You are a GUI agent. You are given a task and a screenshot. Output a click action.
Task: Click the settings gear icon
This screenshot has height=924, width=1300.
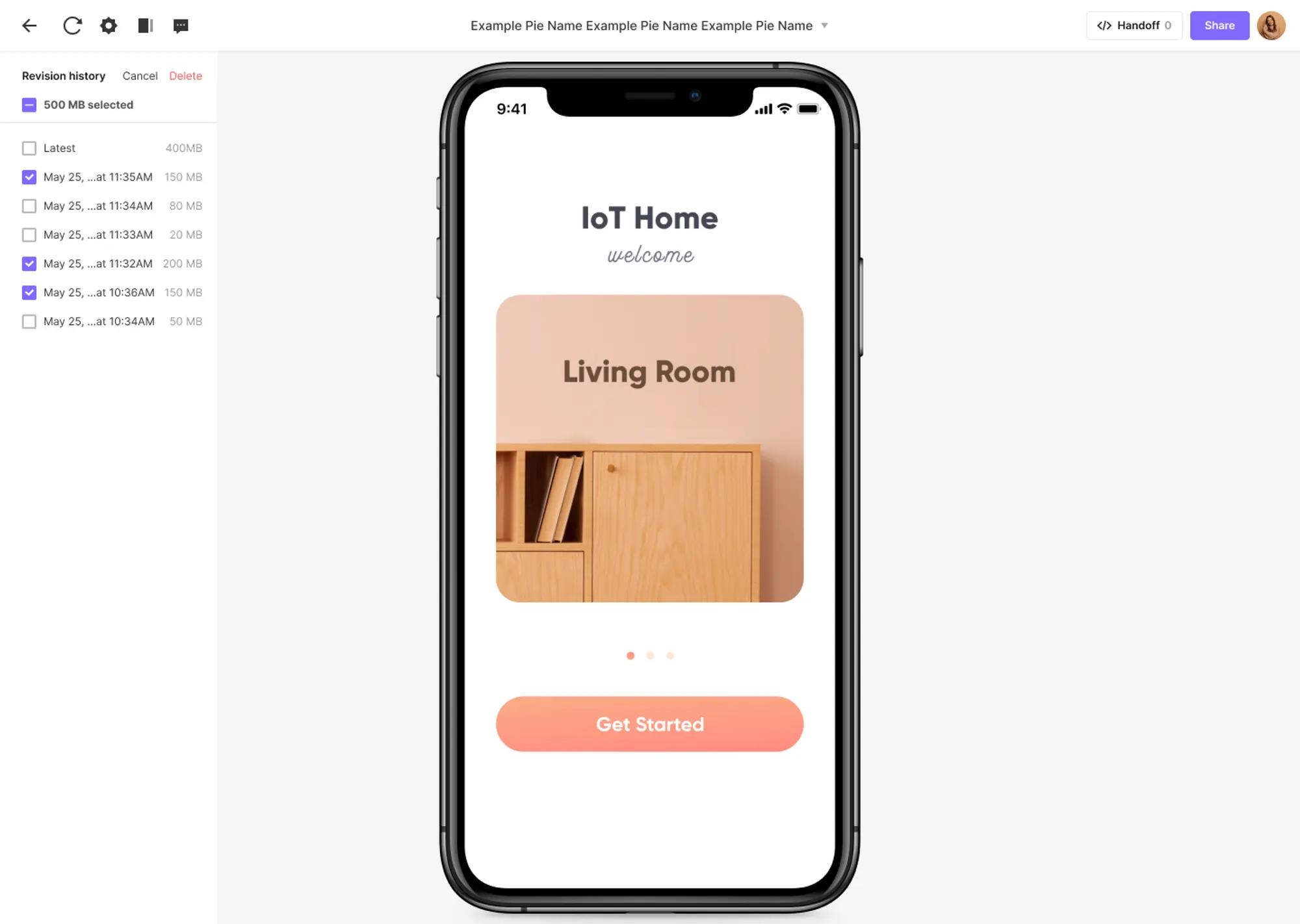(x=108, y=25)
